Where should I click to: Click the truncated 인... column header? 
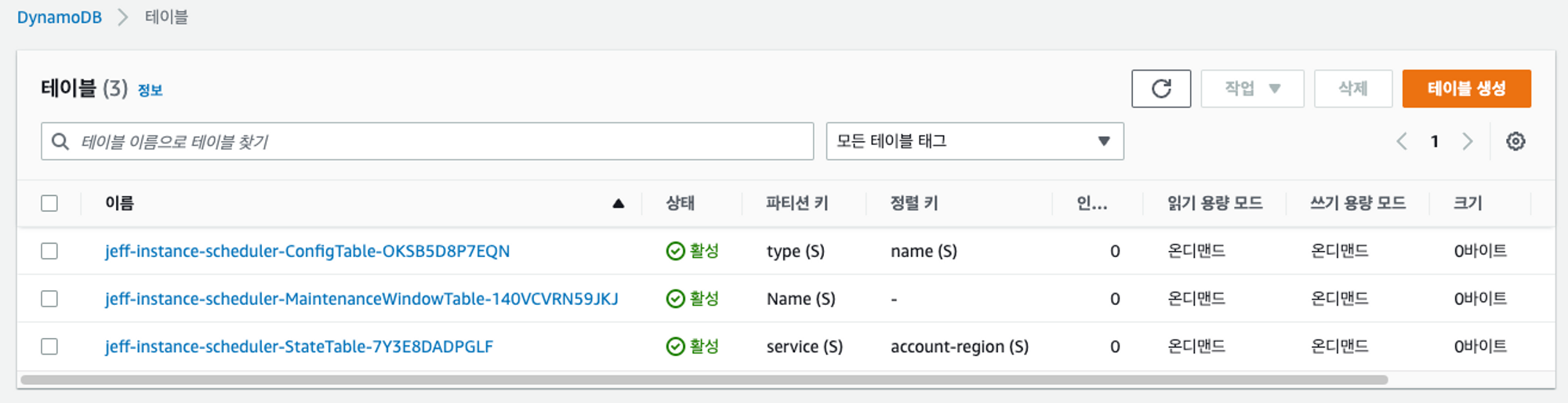1091,203
